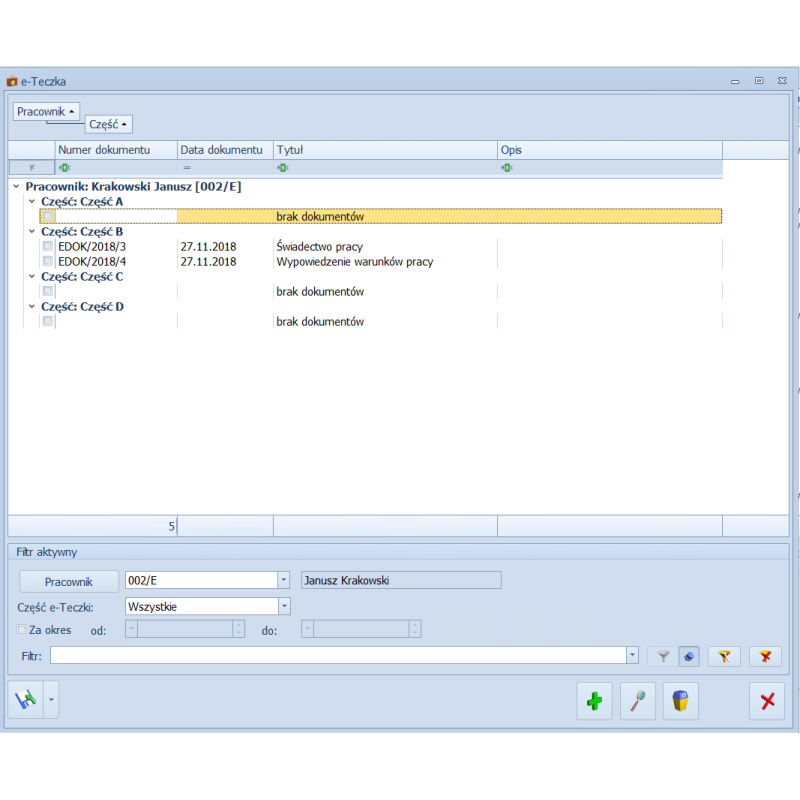Toggle the blue pin filter button

coord(689,656)
